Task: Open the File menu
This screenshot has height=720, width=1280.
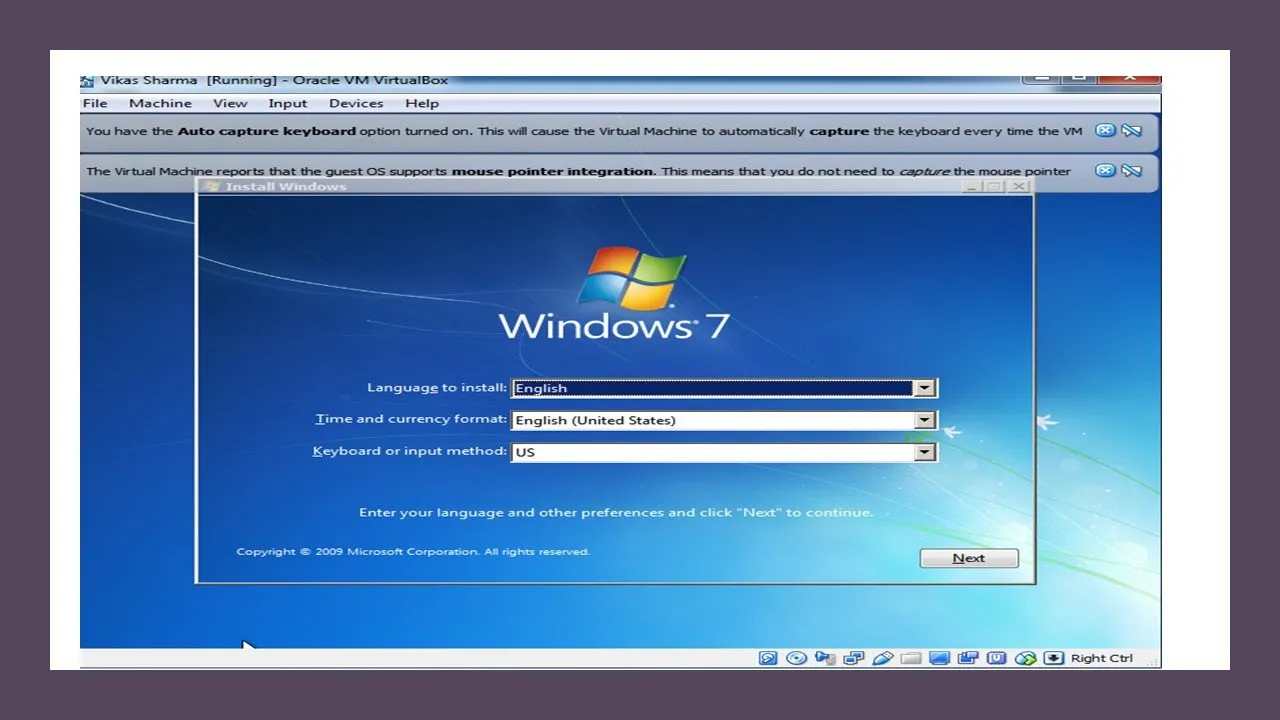Action: coord(95,103)
